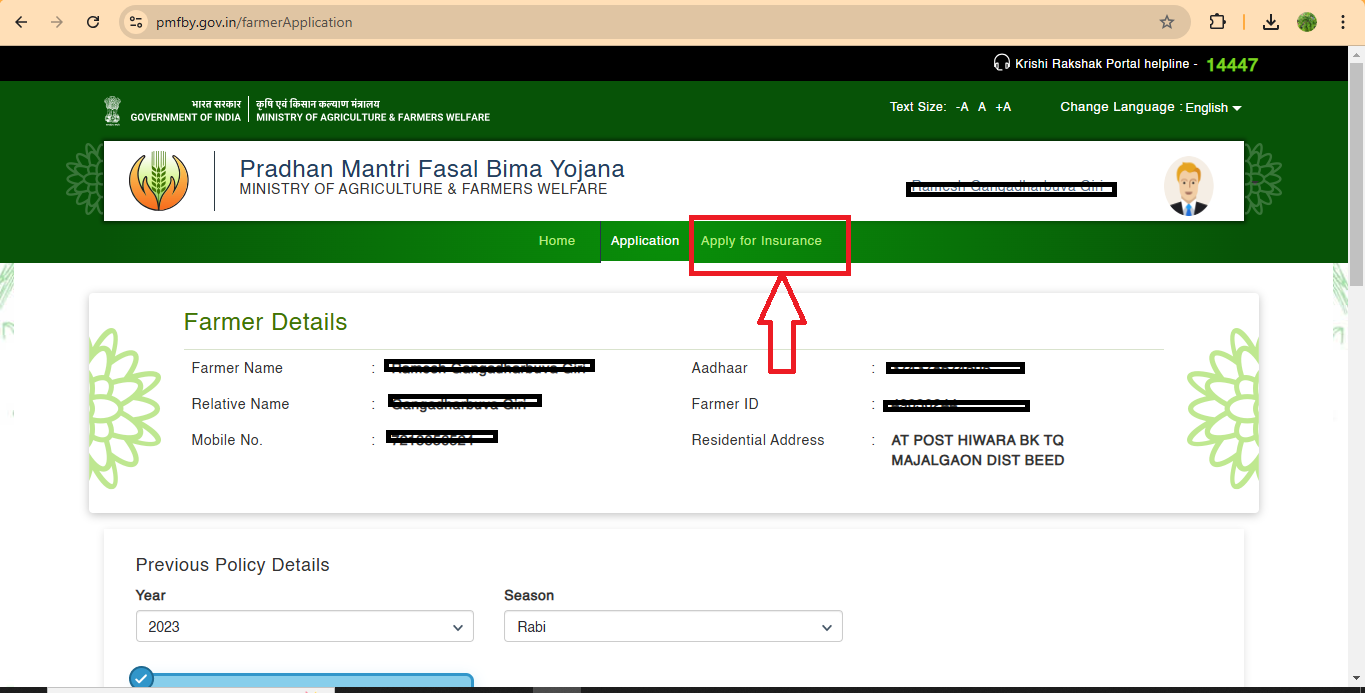Open the browser three-dot menu icon
Screen dimensions: 1365x693
[1343, 21]
